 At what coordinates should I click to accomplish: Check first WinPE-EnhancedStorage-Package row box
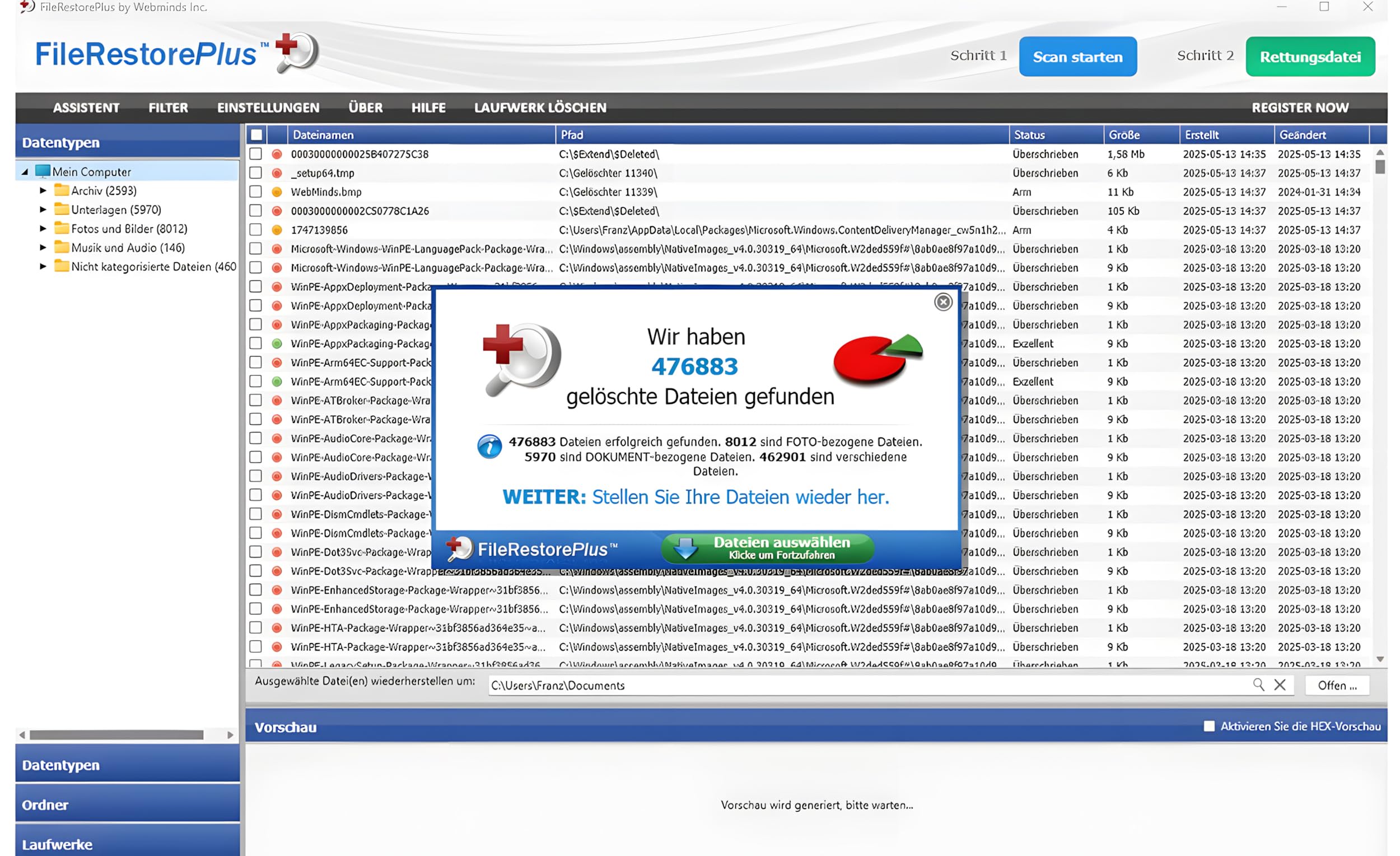256,590
